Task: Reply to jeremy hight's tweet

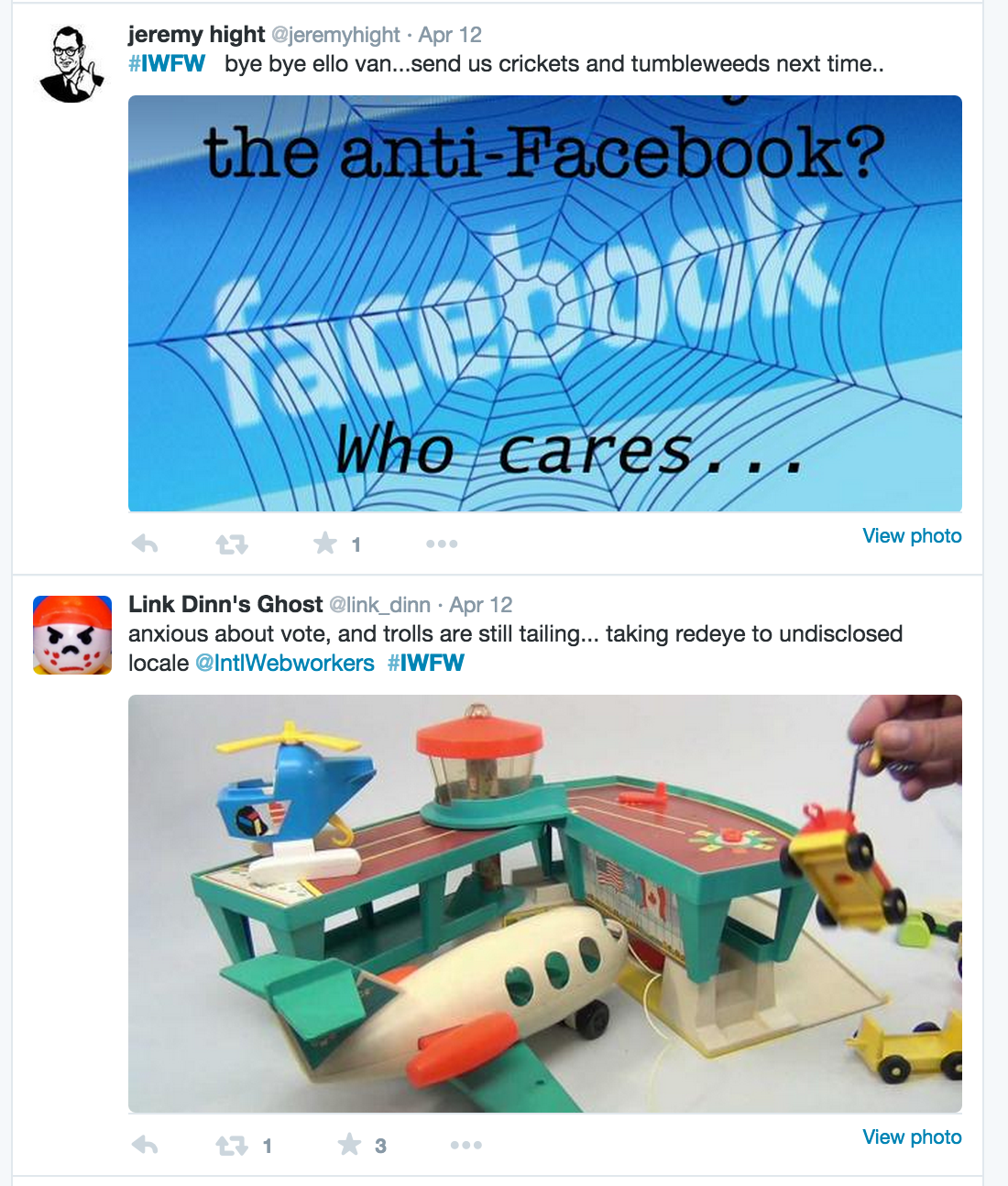Action: point(145,544)
